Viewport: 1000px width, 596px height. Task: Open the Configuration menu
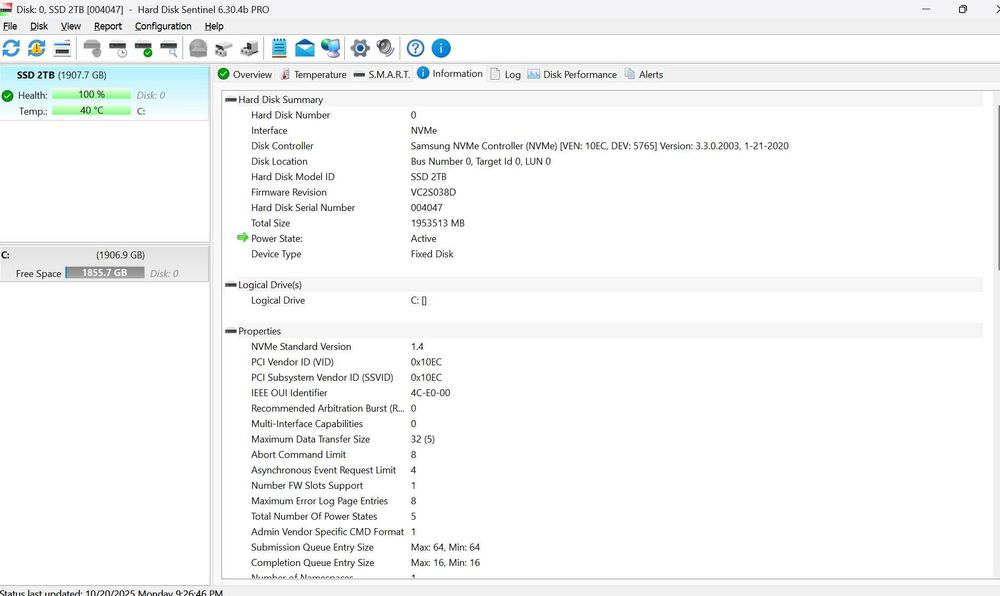pos(163,26)
